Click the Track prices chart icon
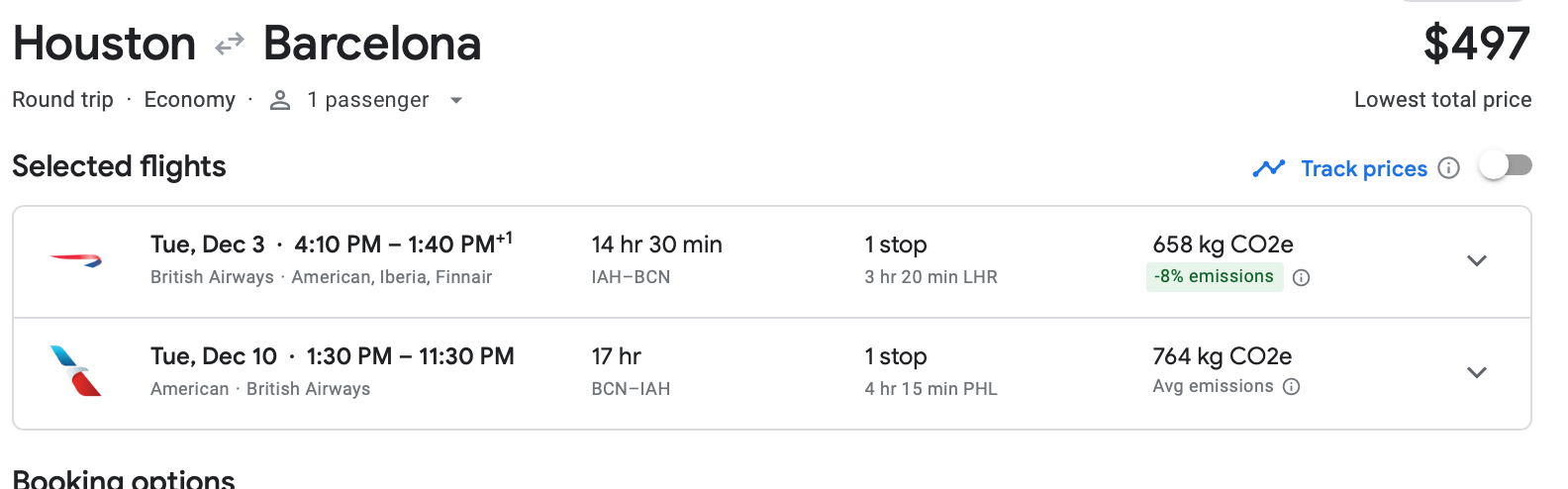Screen dimensions: 1568x489 coord(1268,168)
